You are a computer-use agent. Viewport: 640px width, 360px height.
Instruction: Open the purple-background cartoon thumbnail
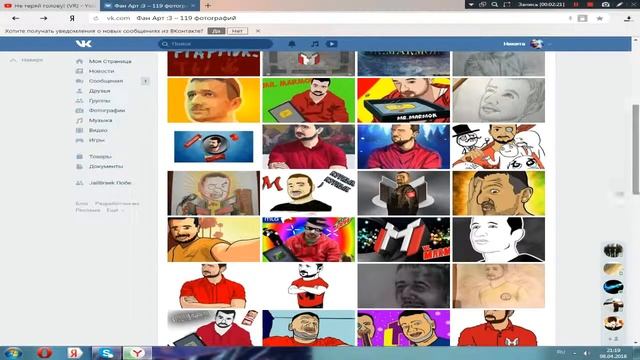coord(404,328)
